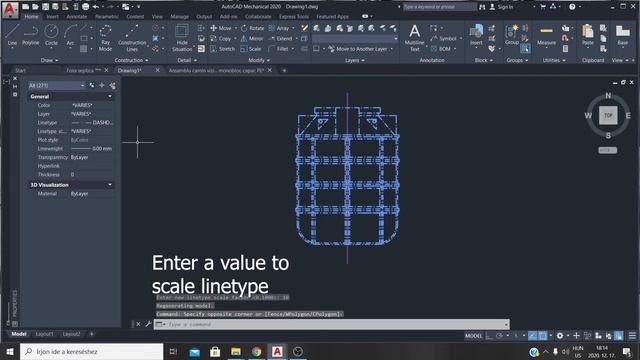Open status bar customization menu
Image resolution: width=640 pixels, height=360 pixels.
(x=632, y=336)
